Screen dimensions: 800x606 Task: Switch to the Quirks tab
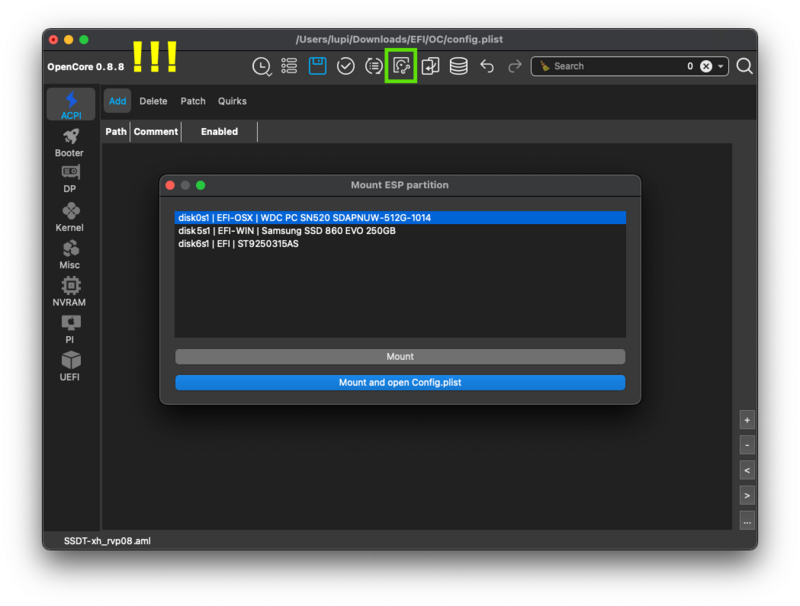tap(232, 101)
